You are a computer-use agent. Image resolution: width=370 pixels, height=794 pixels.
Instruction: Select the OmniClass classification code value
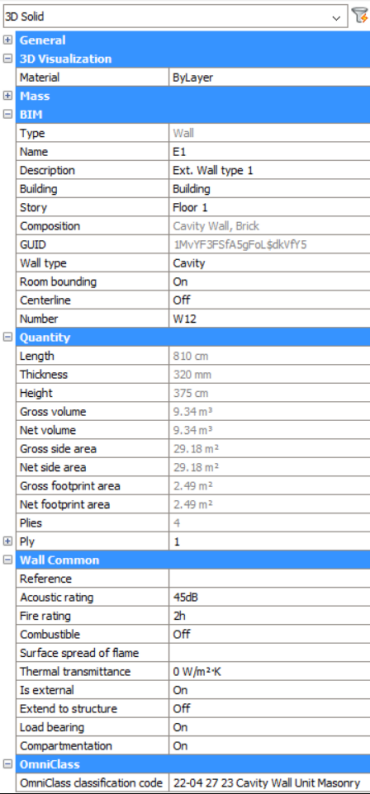coord(269,783)
